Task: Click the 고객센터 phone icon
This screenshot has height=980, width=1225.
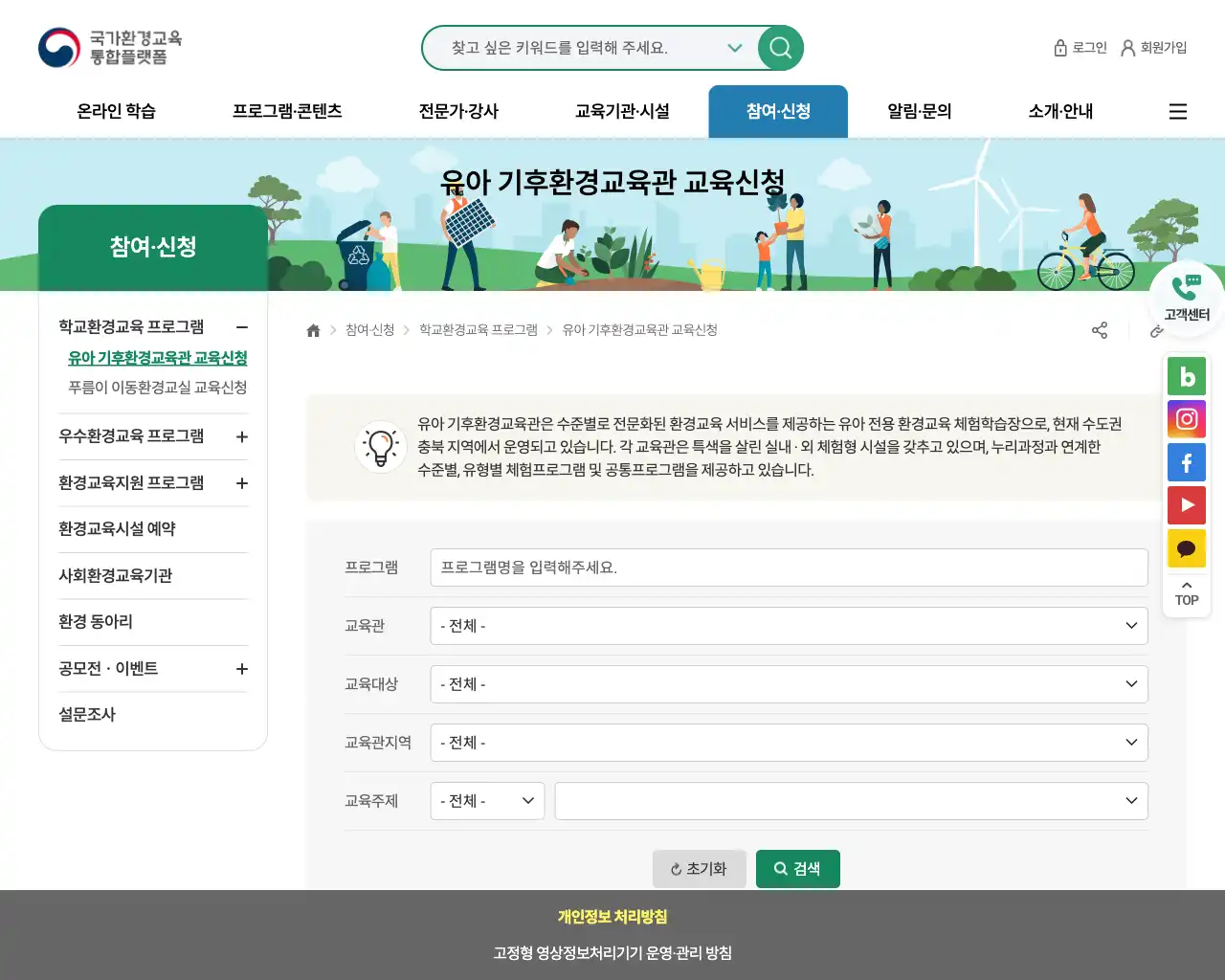Action: [x=1186, y=287]
